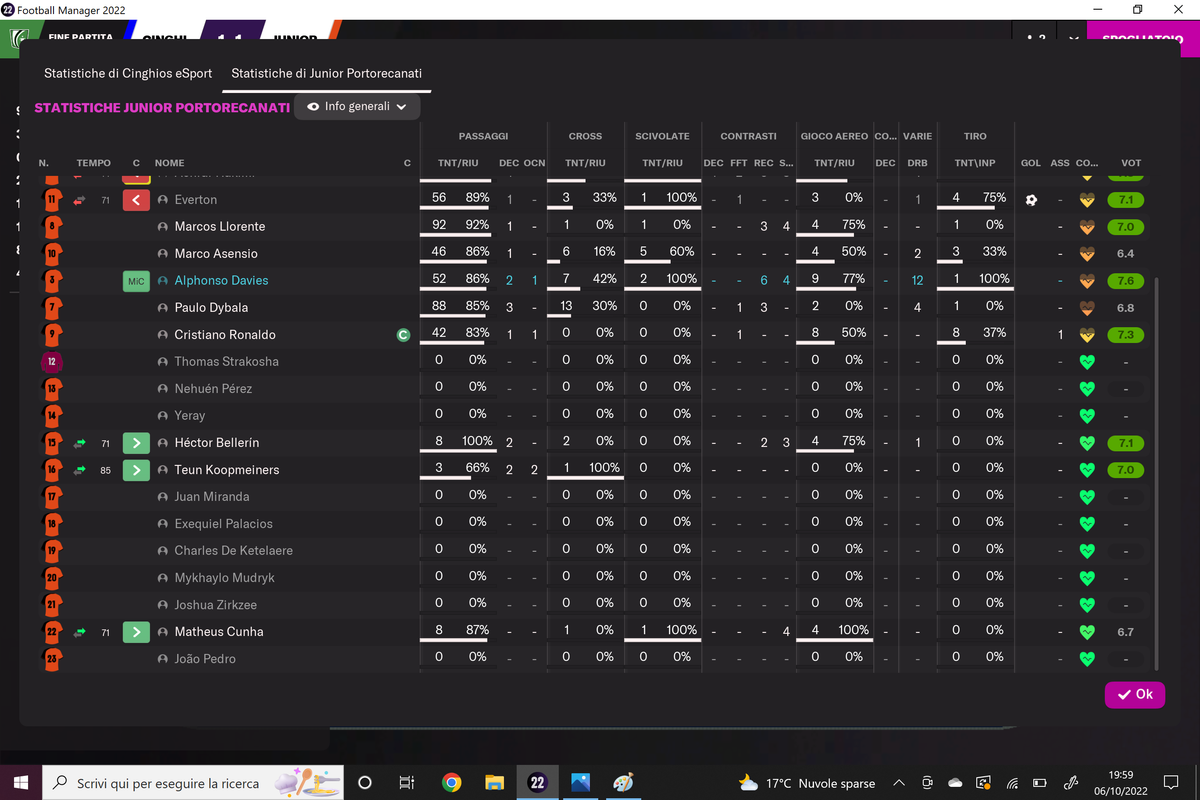Sort by the ASS column header
Viewport: 1200px width, 800px height.
coord(1060,163)
